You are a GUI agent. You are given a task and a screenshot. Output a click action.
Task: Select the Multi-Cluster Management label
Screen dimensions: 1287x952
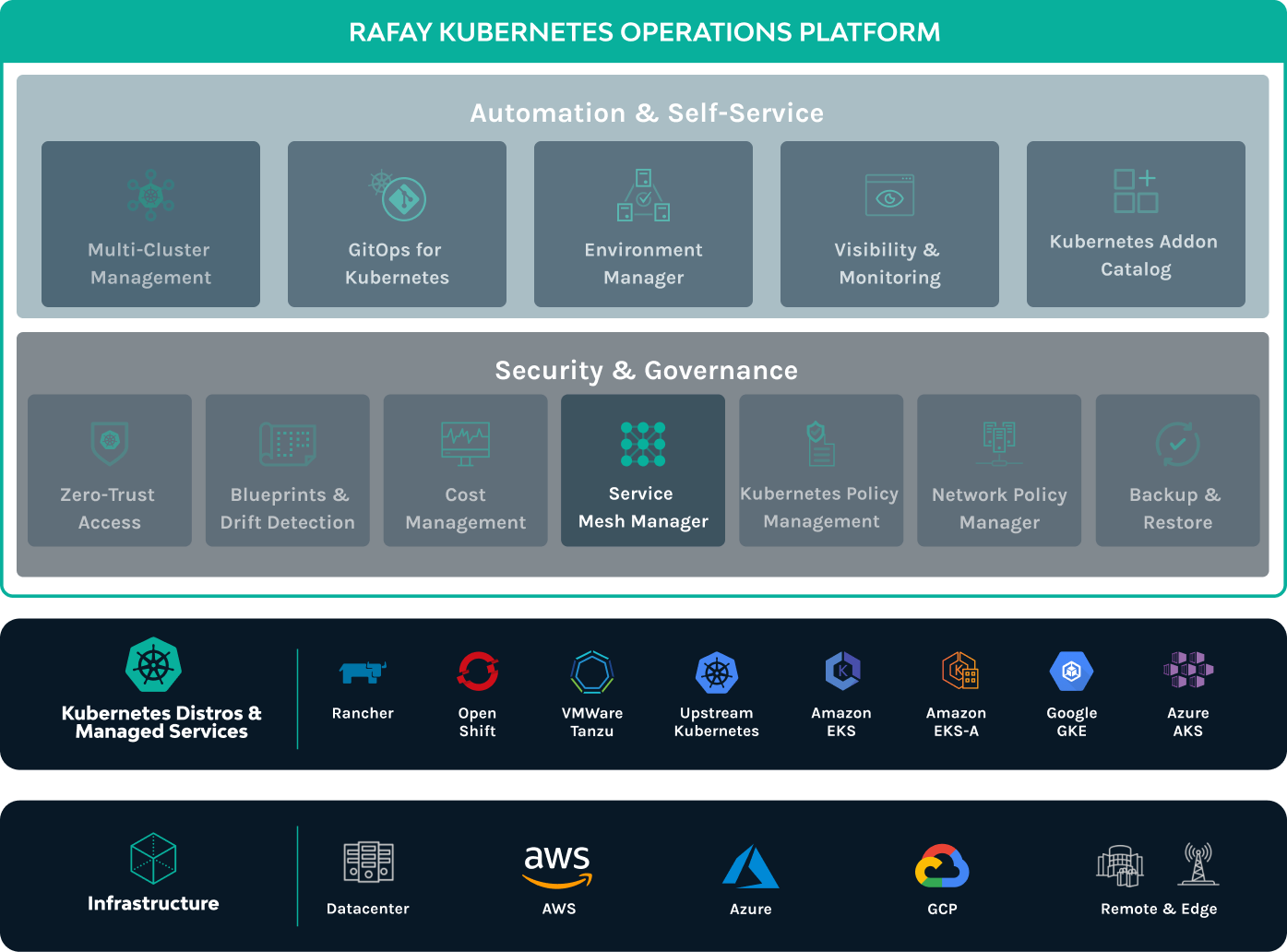tap(150, 264)
